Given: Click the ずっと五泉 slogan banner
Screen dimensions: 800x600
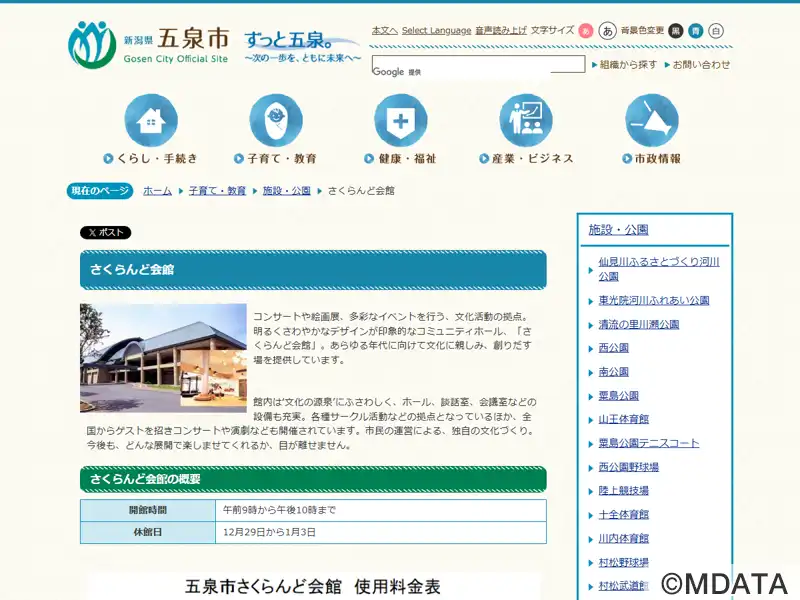Looking at the screenshot, I should pyautogui.click(x=303, y=46).
